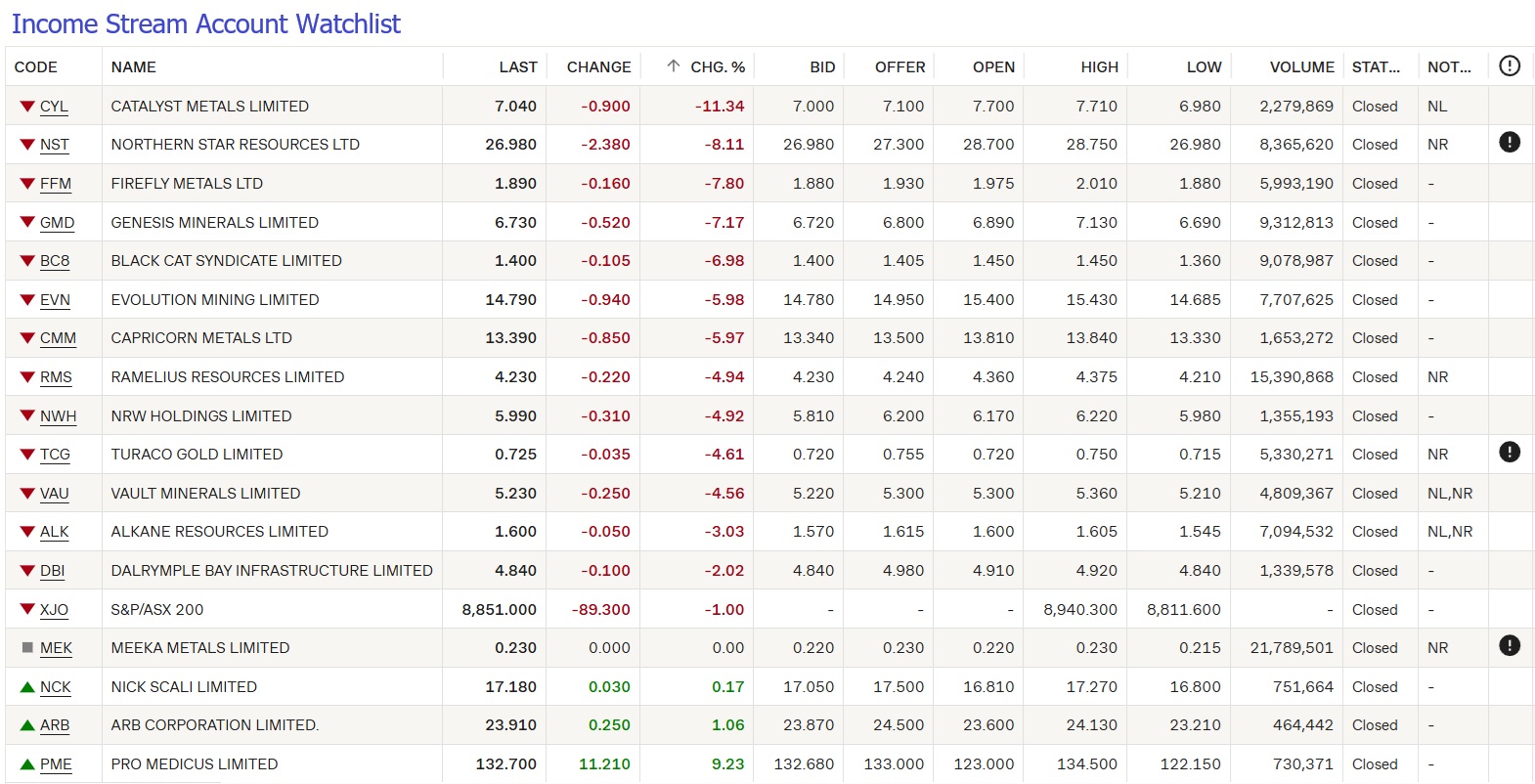Sort the table by VOLUME column
The image size is (1535, 784).
[x=1301, y=67]
